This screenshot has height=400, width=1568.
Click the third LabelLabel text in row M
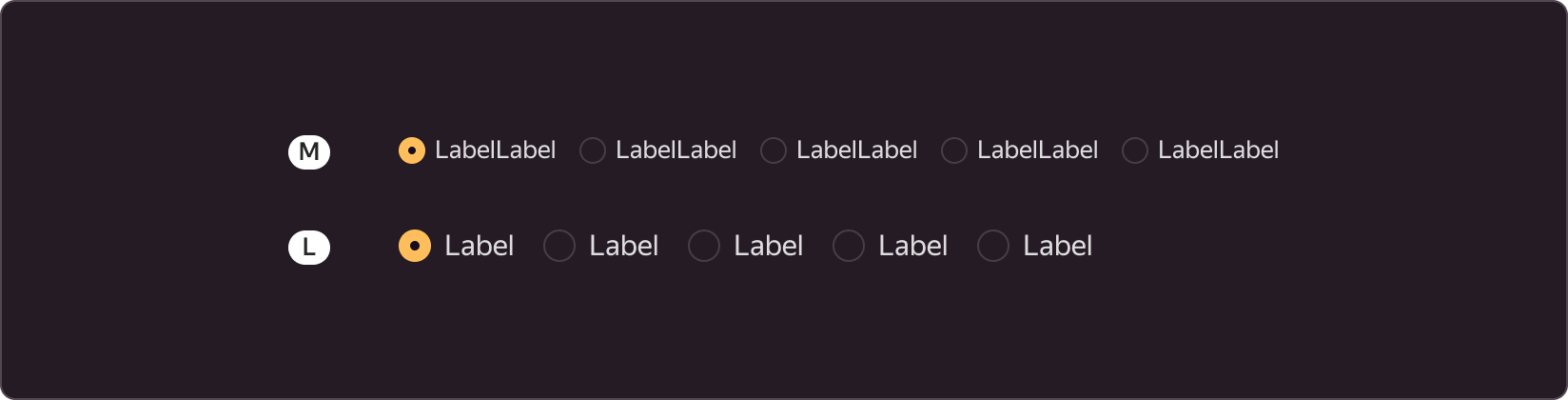856,150
